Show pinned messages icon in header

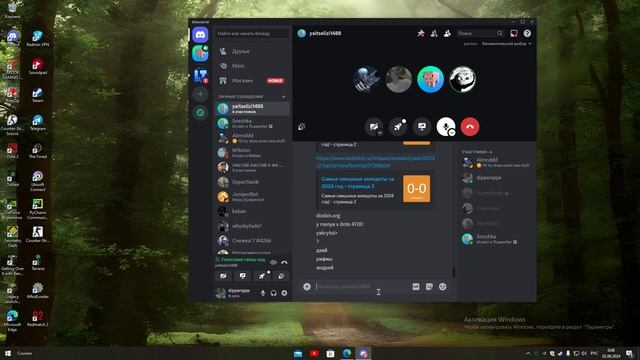[421, 33]
